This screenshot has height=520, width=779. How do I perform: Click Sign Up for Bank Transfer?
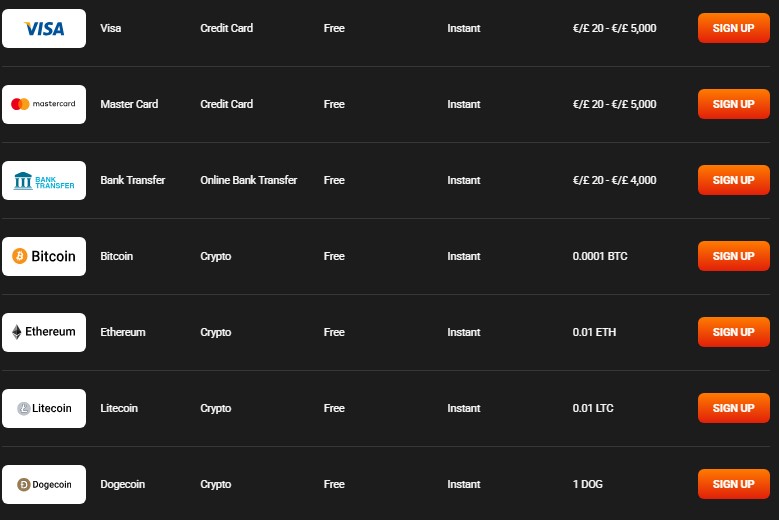(x=734, y=180)
